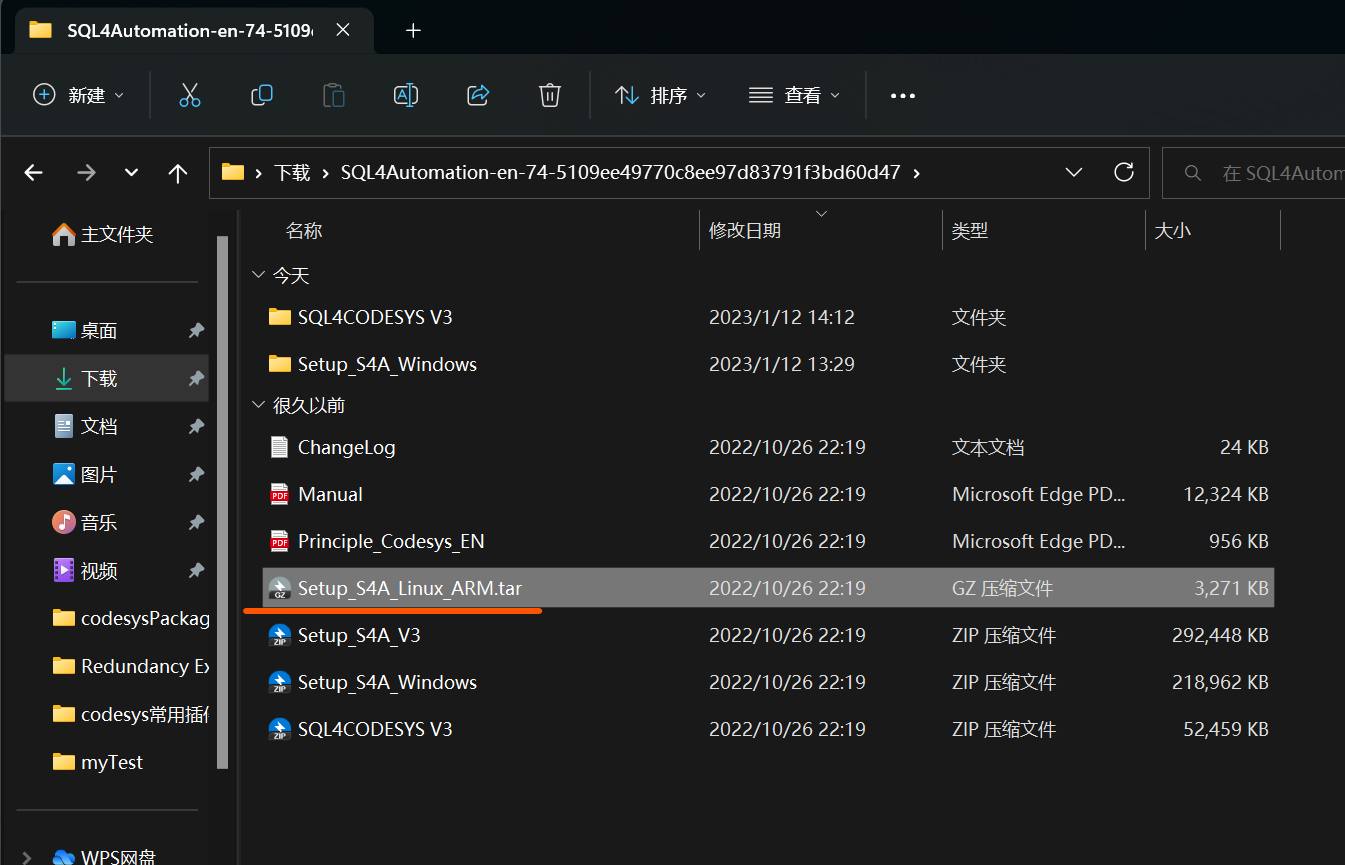Click the Rename icon in toolbar
The image size is (1345, 865).
(406, 95)
